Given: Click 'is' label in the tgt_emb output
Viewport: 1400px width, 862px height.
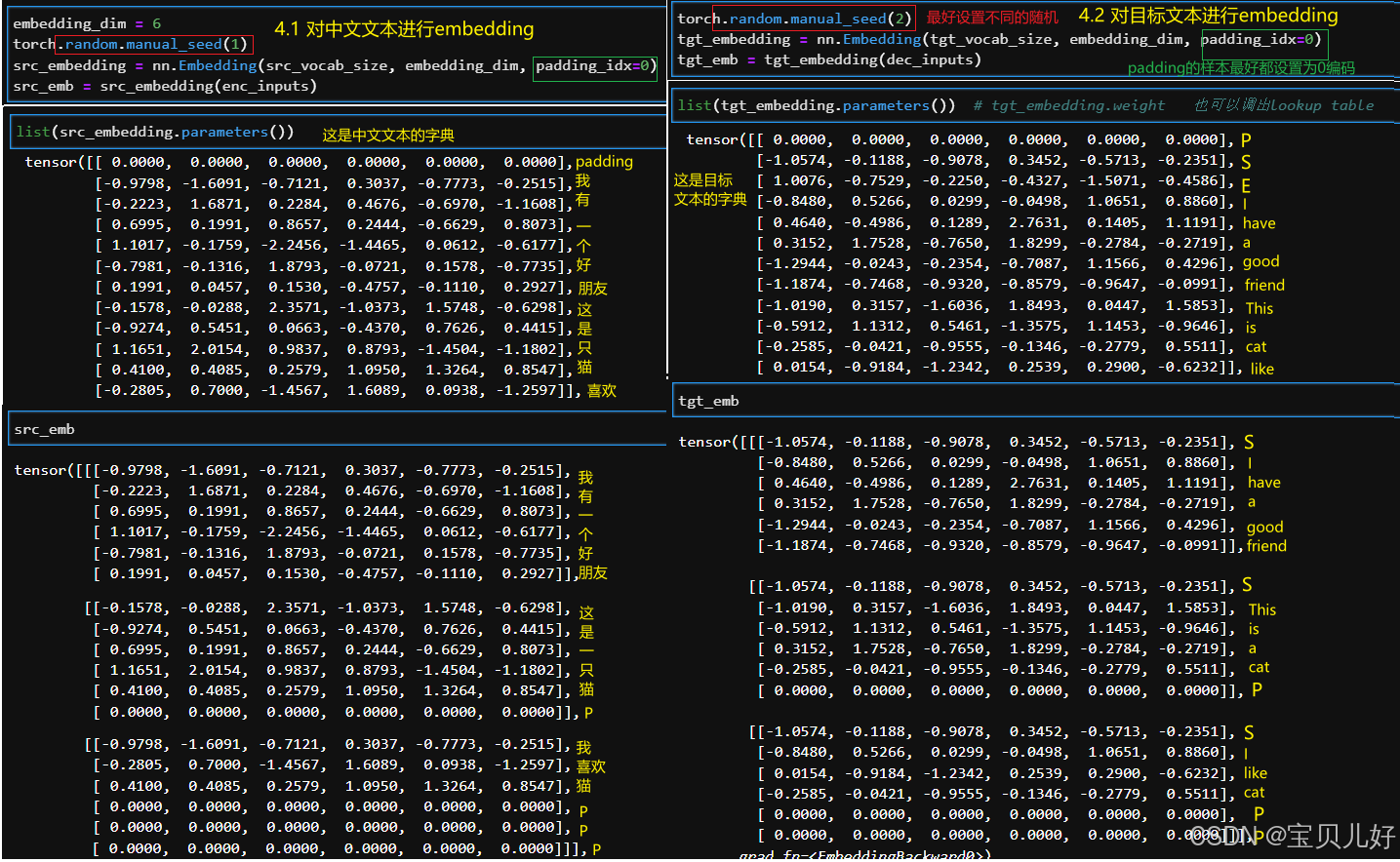Looking at the screenshot, I should tap(1254, 630).
